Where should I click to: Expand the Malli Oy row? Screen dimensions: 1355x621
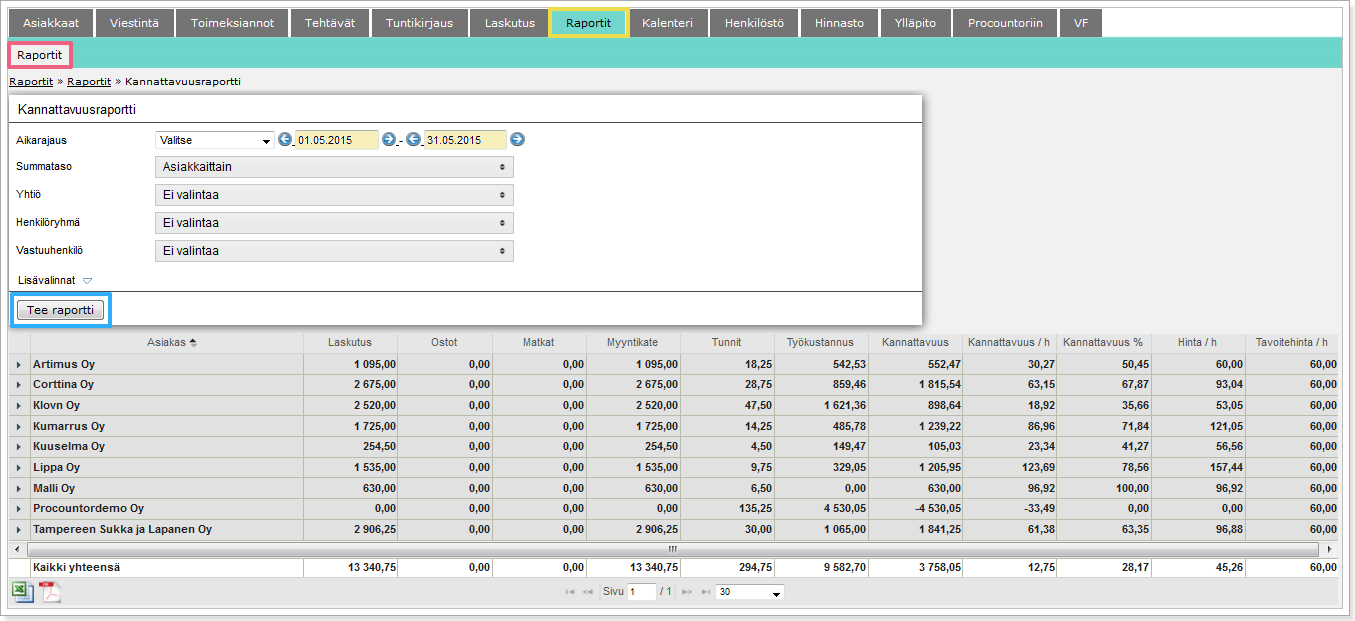tap(19, 489)
